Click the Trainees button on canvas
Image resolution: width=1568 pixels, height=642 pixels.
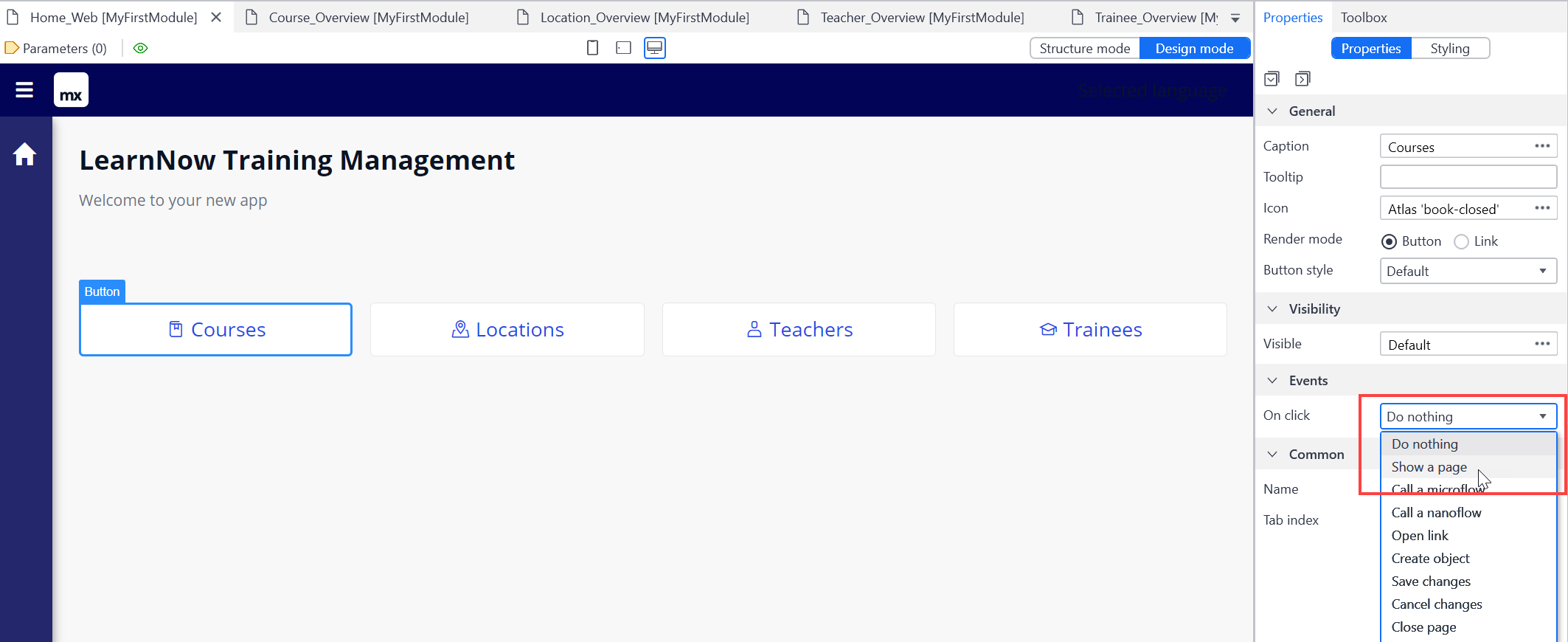point(1090,330)
